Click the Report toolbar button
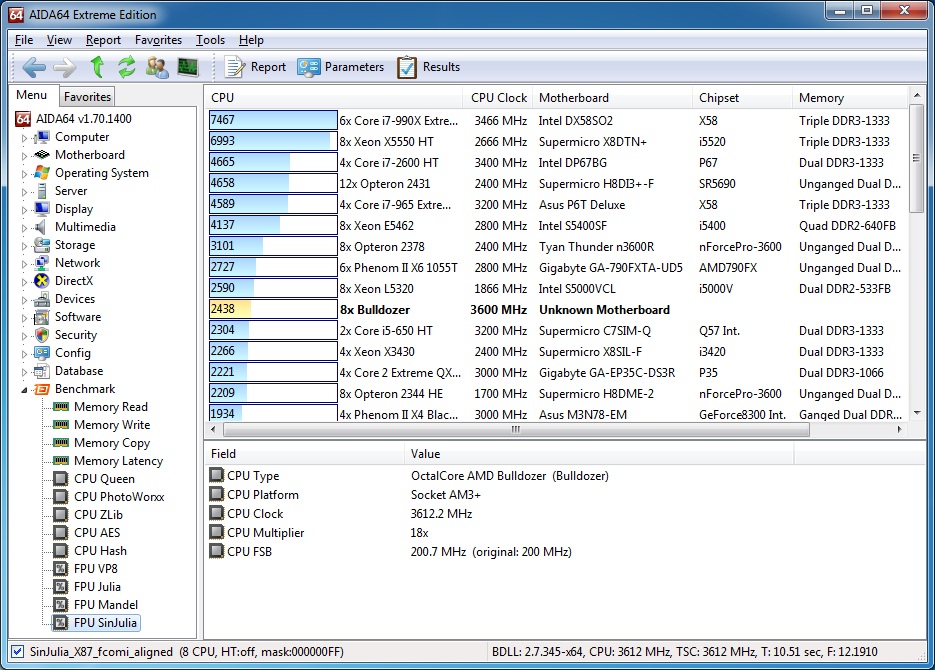Screen dimensions: 935x670 point(255,67)
